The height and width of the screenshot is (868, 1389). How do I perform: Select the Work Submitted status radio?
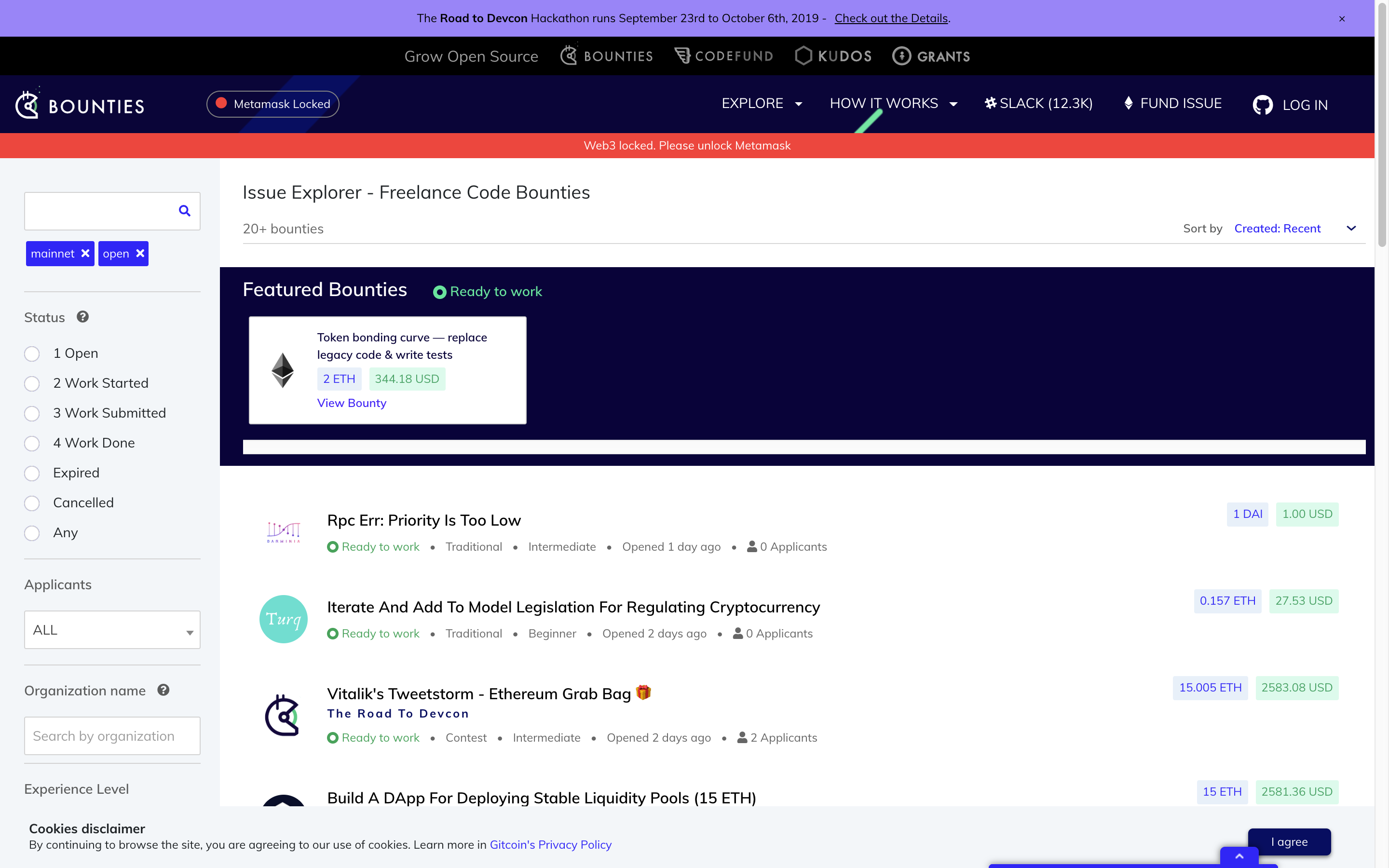coord(32,413)
